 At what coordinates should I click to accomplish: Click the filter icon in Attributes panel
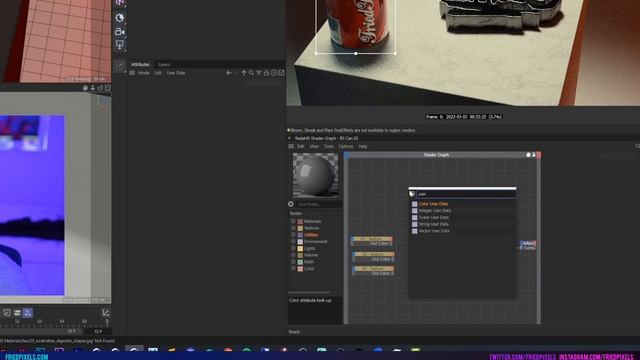tap(259, 73)
